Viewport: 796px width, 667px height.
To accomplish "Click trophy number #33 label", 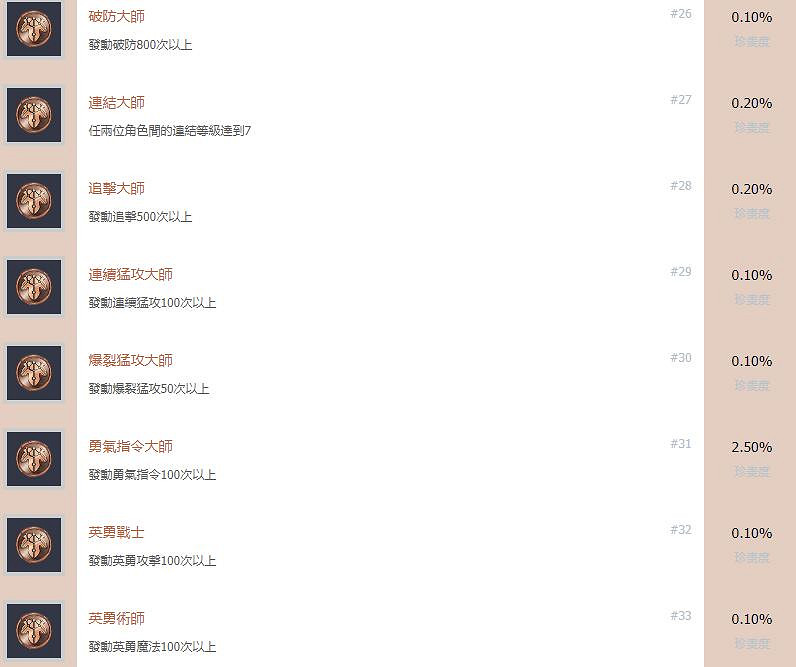I will (x=681, y=616).
